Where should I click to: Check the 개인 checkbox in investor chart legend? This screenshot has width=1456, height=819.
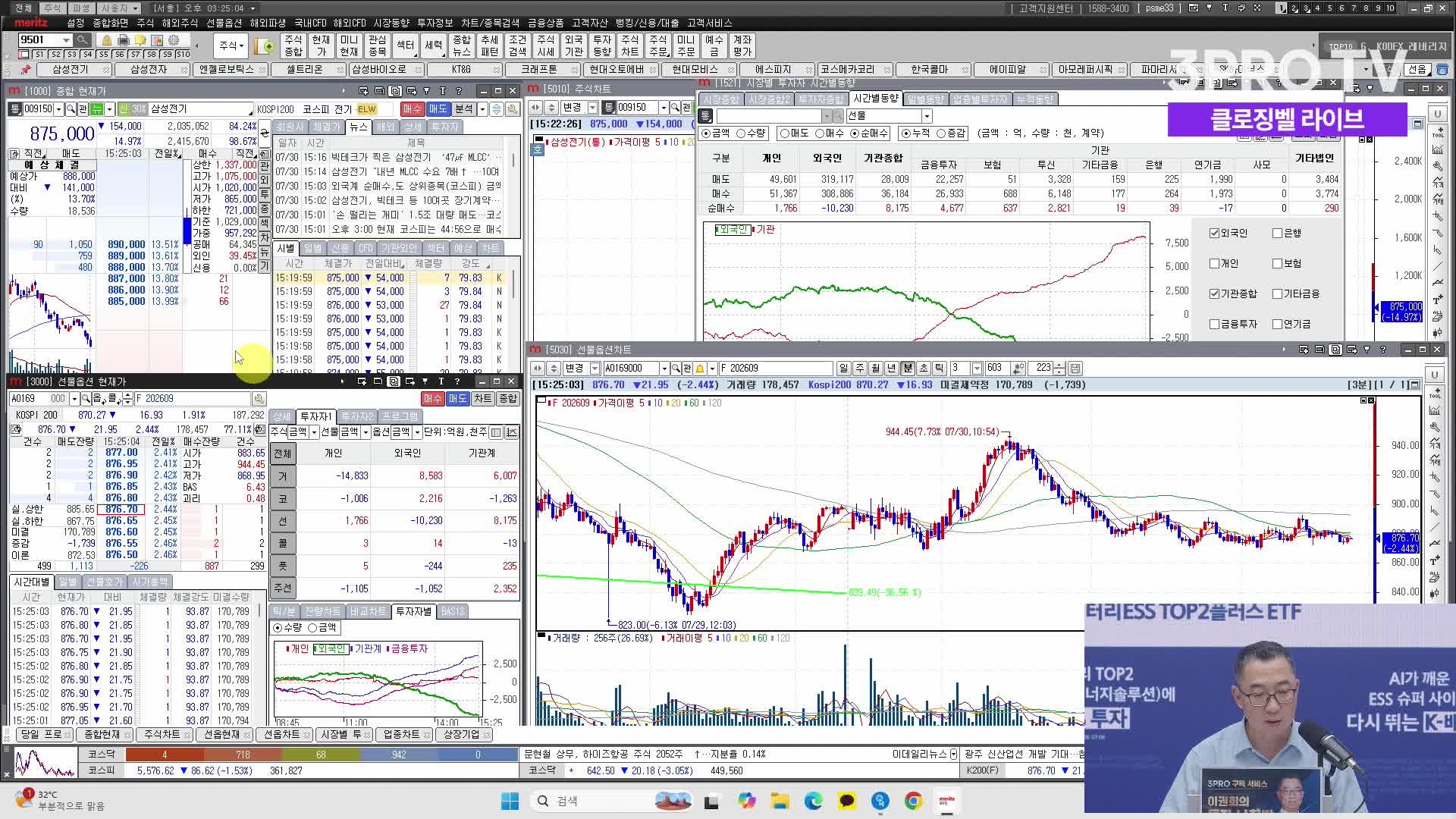click(x=1214, y=263)
